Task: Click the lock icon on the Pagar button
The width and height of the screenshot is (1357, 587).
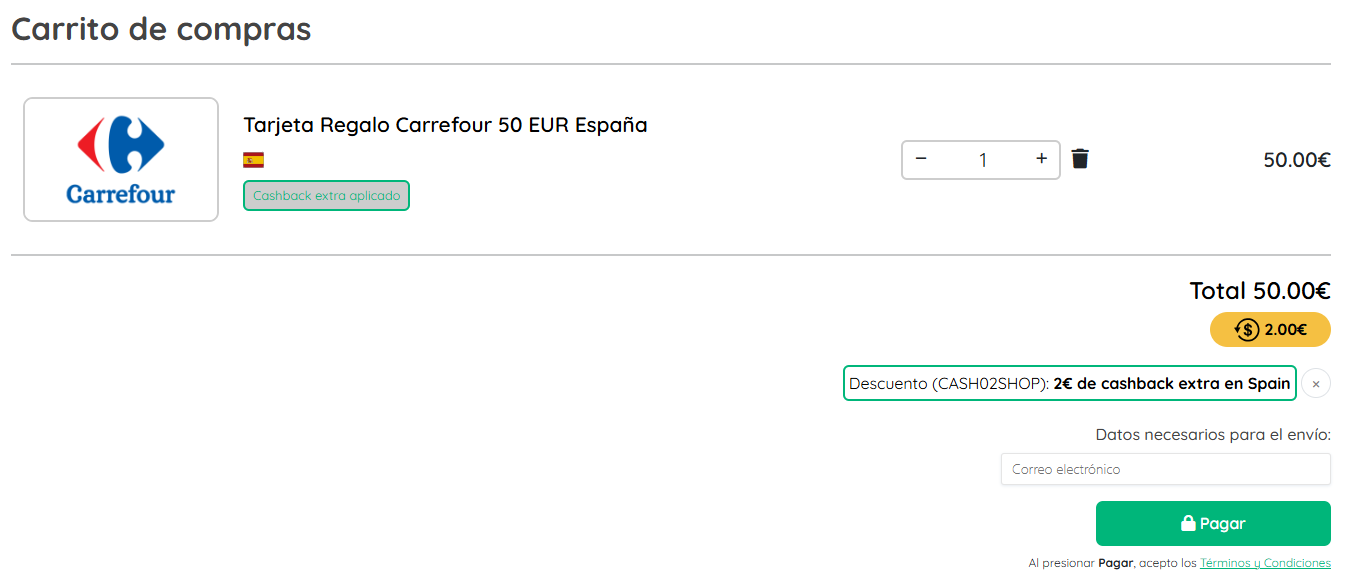Action: pos(1188,523)
